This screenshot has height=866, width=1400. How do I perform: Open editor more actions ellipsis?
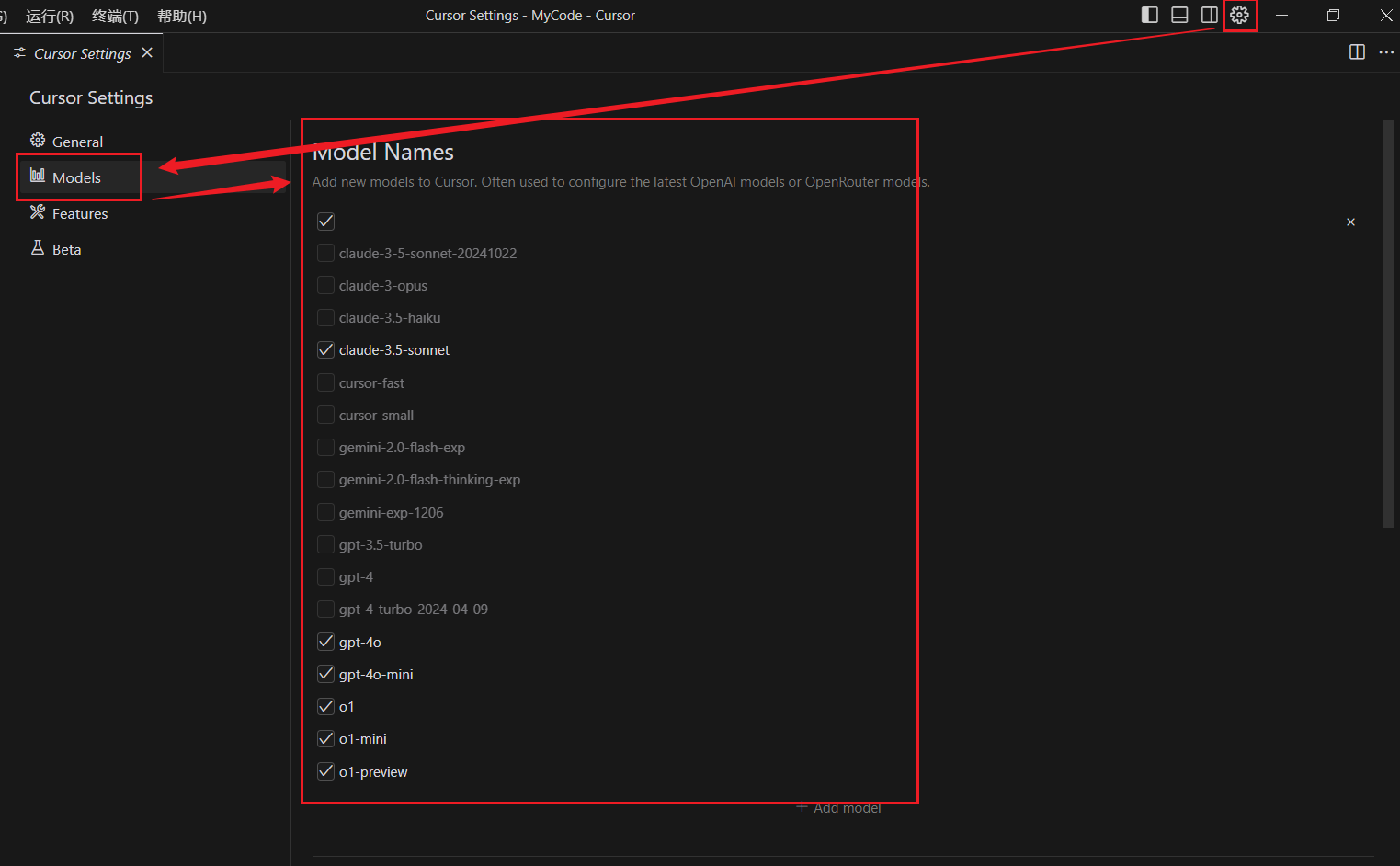click(1386, 52)
